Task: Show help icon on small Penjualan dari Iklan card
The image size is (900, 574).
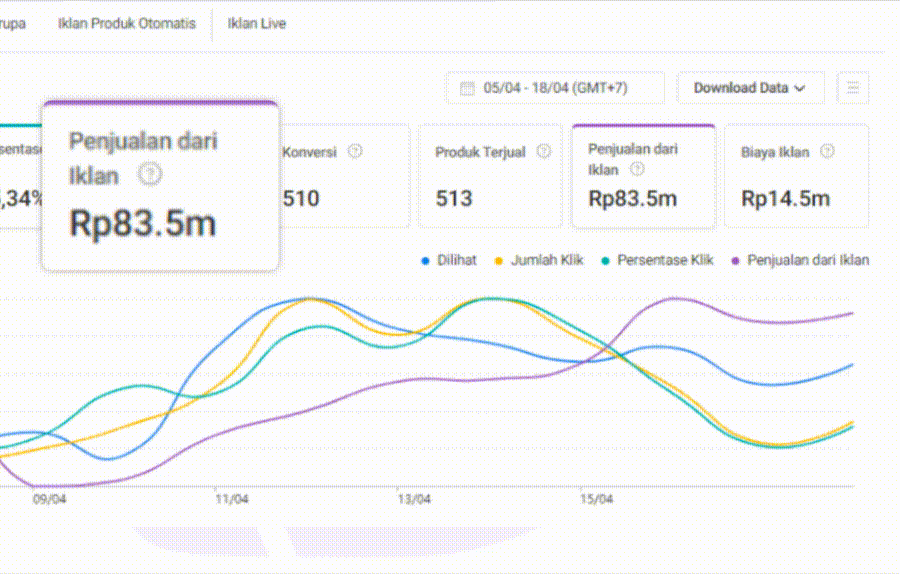Action: 637,169
